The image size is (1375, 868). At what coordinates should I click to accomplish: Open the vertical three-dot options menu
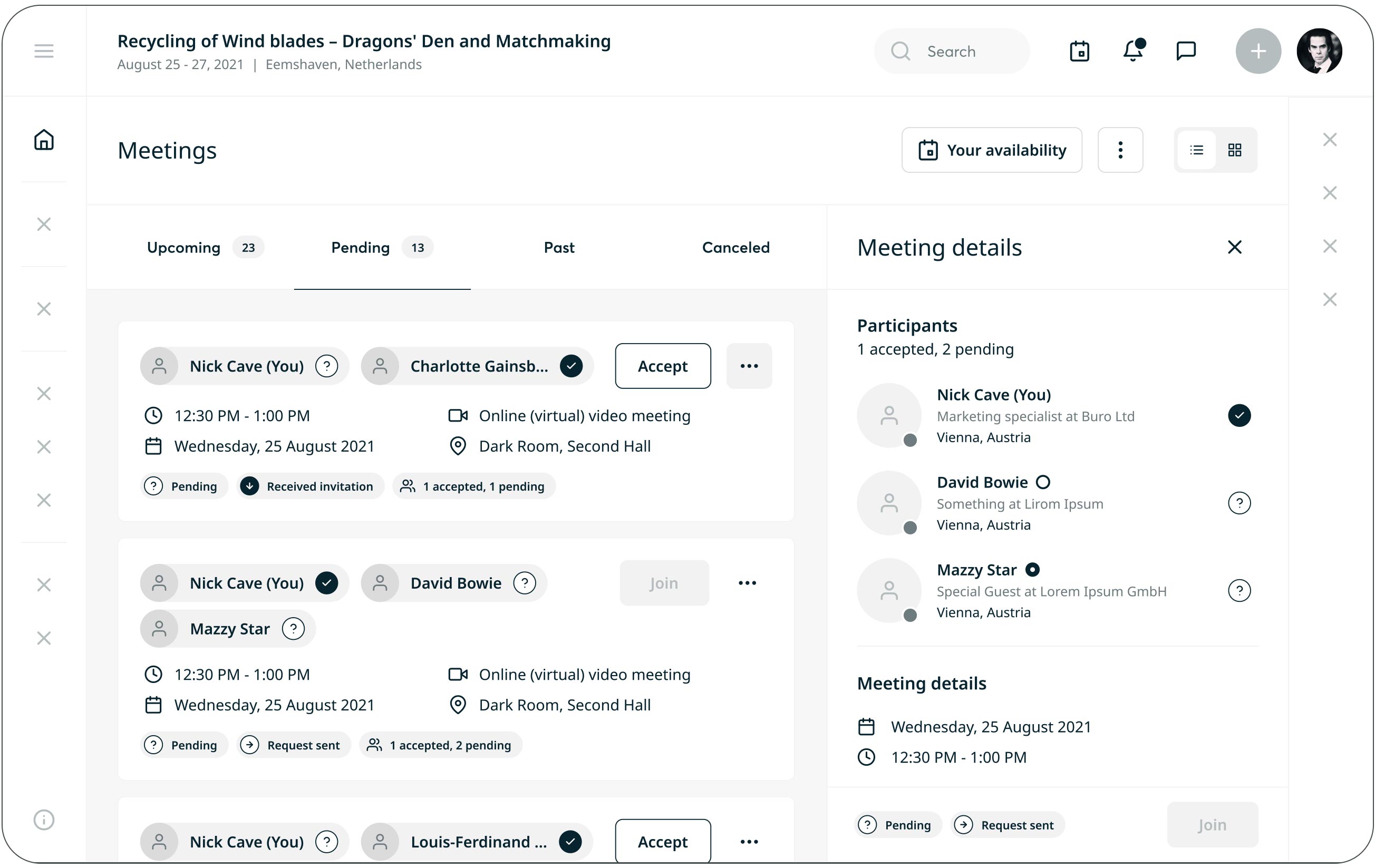coord(1120,150)
